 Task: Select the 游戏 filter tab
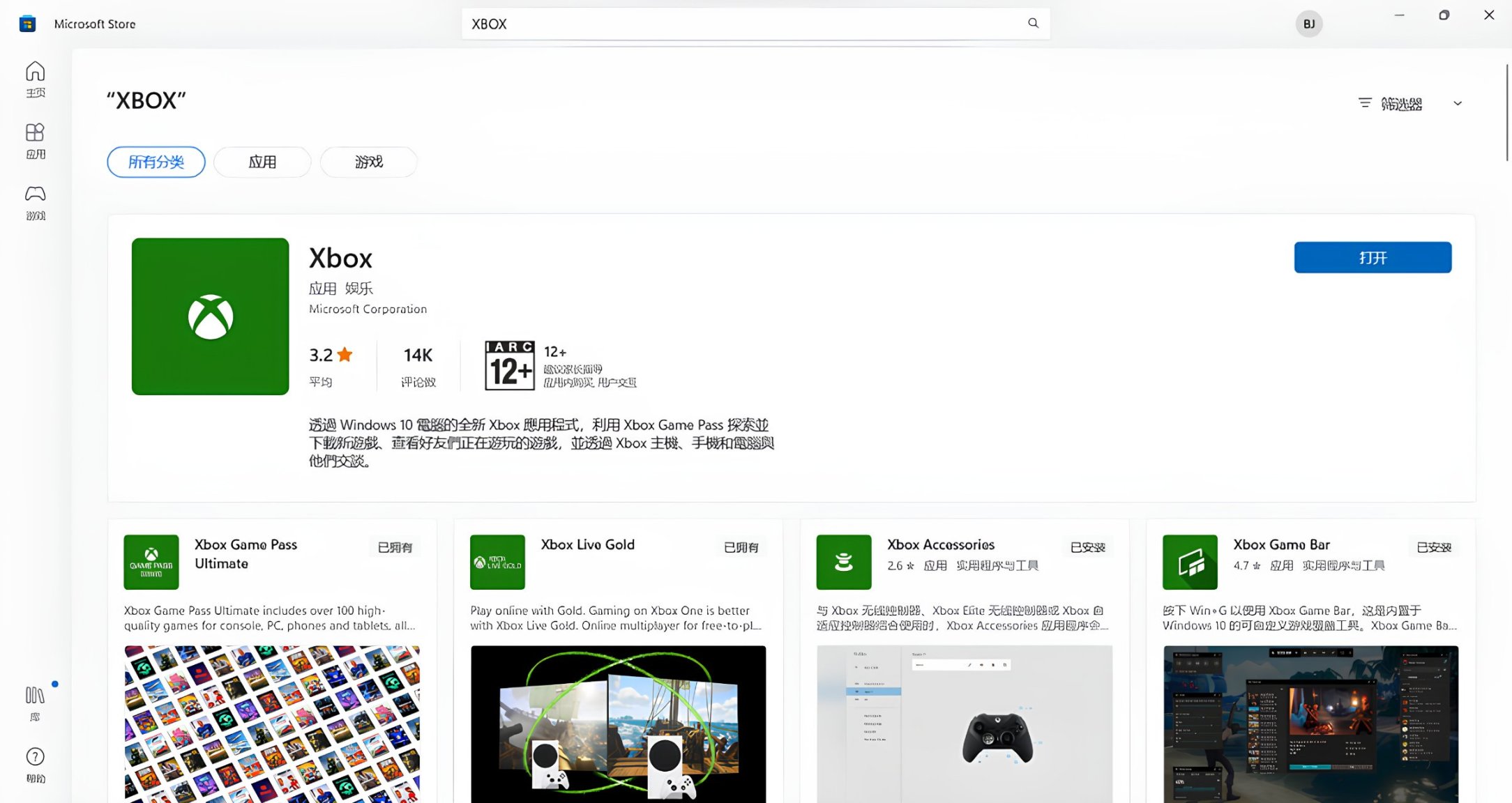[x=369, y=162]
